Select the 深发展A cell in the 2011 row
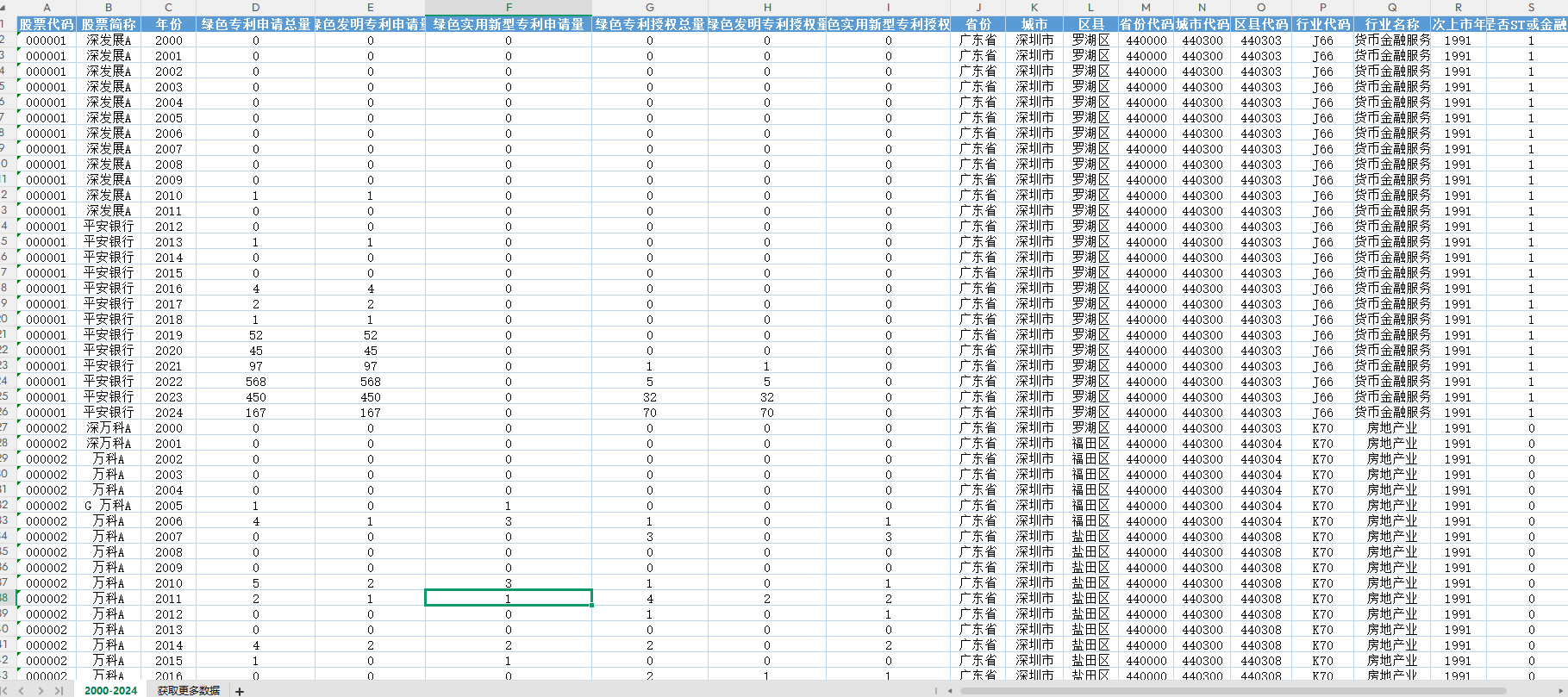The height and width of the screenshot is (697, 1568). (109, 211)
